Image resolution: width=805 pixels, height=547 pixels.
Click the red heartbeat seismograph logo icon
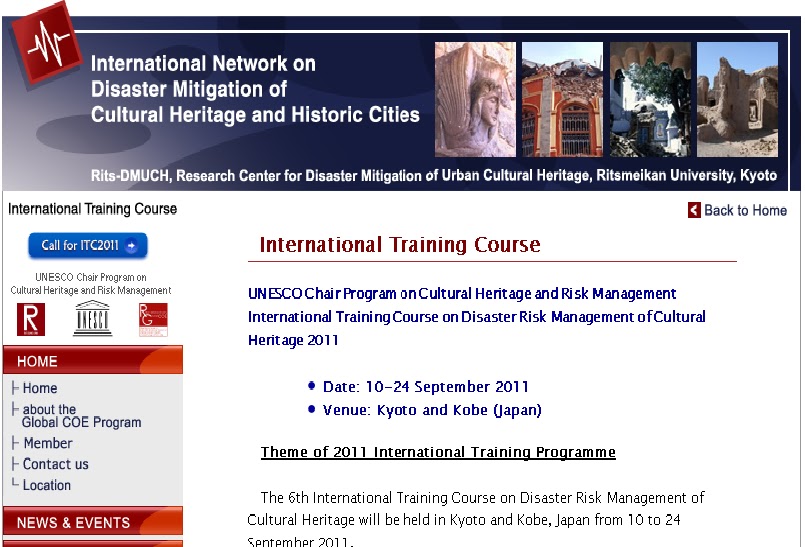point(47,43)
